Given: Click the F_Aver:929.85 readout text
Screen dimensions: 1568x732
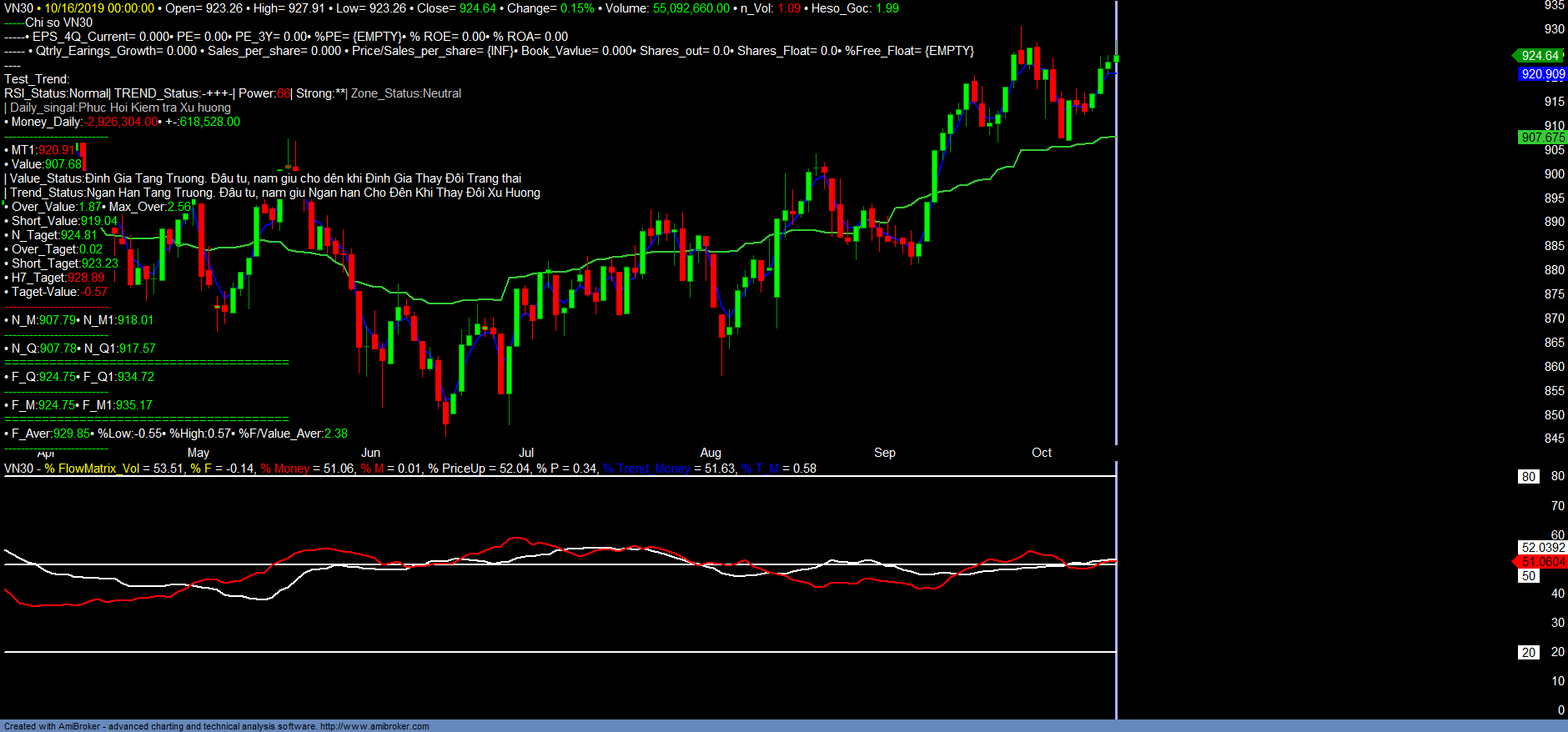Looking at the screenshot, I should tap(50, 434).
